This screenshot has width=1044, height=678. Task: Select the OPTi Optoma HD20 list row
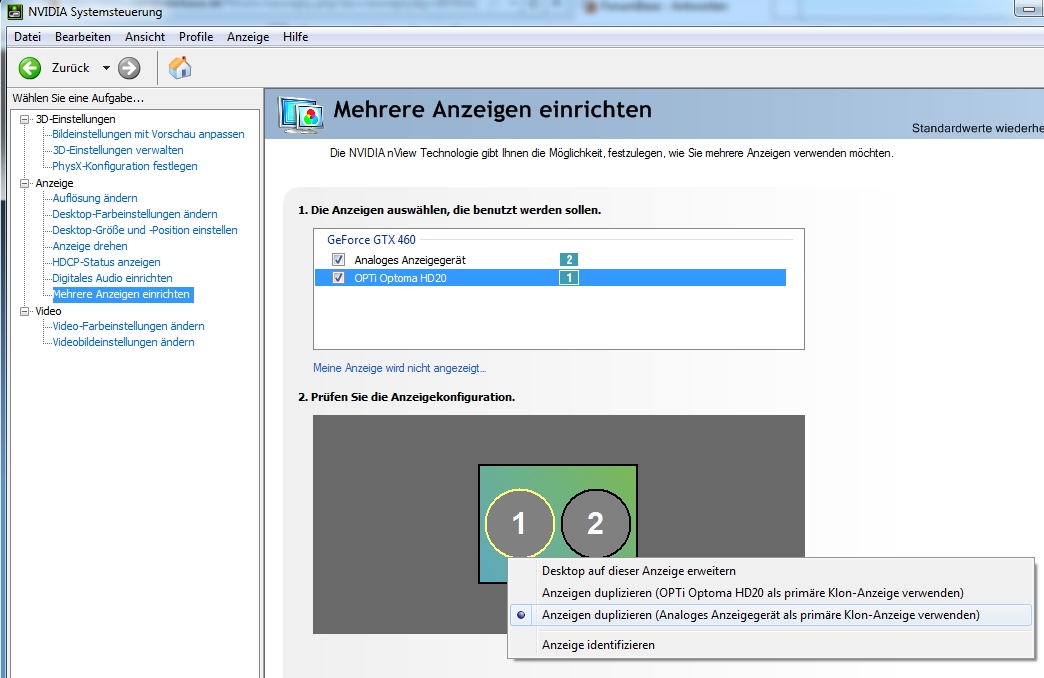coord(550,278)
